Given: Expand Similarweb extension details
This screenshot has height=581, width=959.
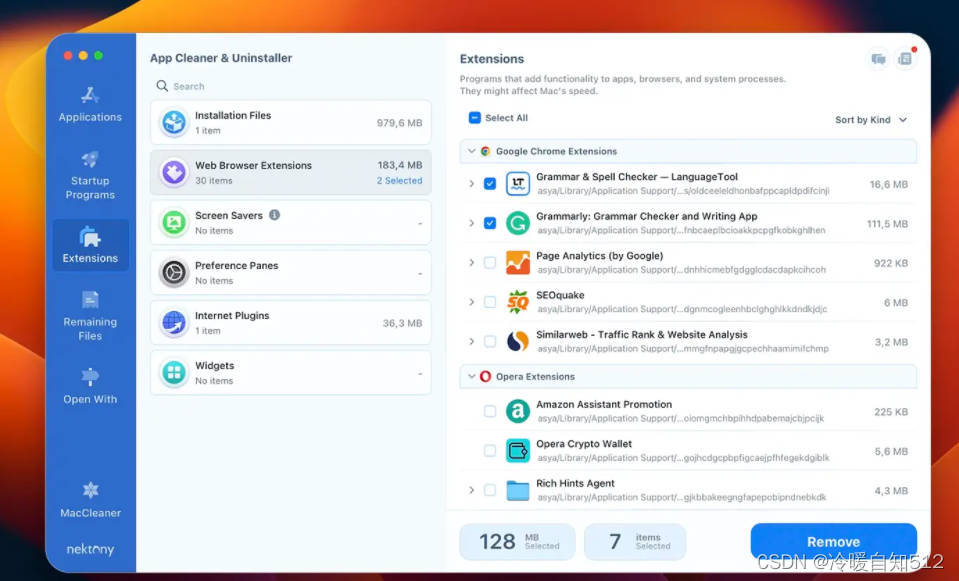Looking at the screenshot, I should tap(472, 341).
